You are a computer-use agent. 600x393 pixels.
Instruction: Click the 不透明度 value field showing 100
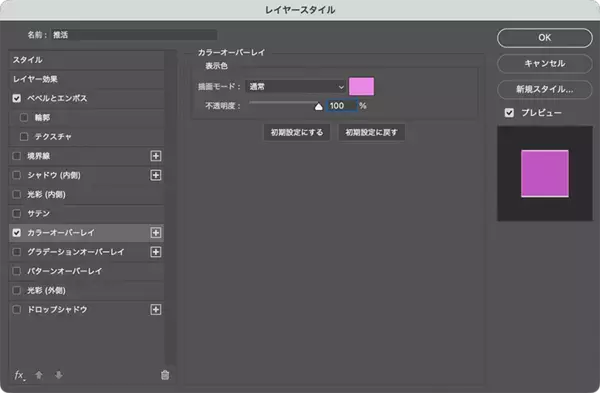click(x=341, y=106)
